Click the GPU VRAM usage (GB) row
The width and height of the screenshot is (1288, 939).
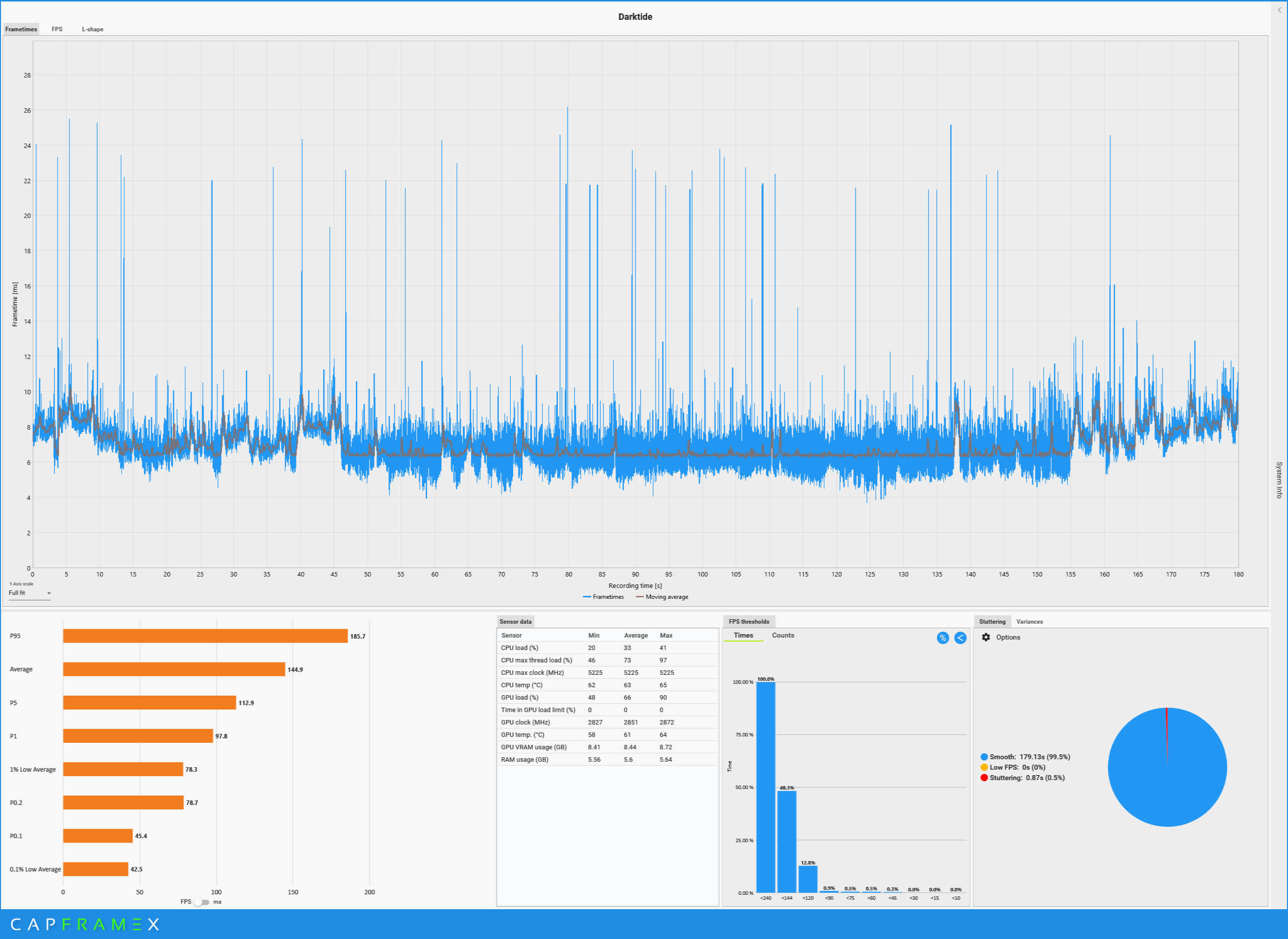607,747
